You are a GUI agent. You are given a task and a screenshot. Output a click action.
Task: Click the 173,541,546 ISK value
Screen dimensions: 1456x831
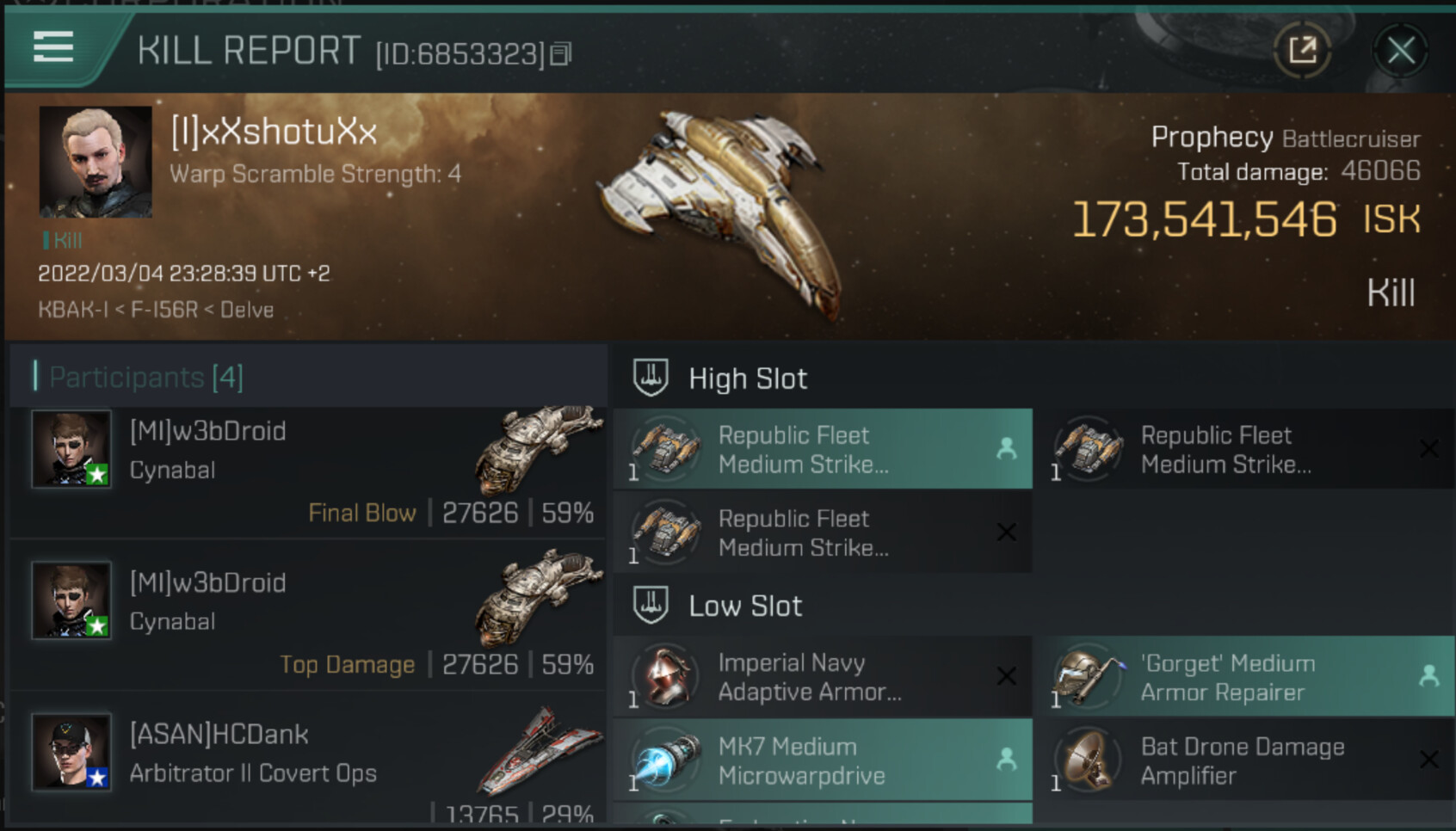point(1204,219)
